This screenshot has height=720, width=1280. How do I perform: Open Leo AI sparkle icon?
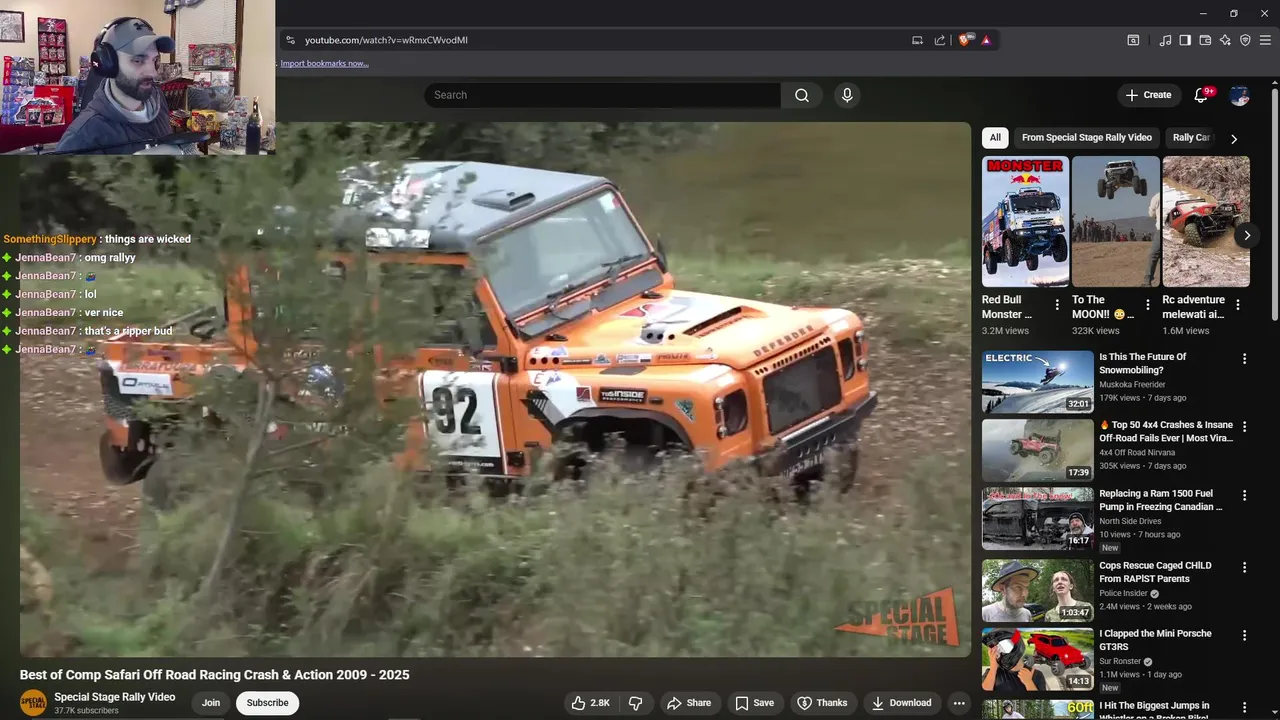tap(1225, 40)
